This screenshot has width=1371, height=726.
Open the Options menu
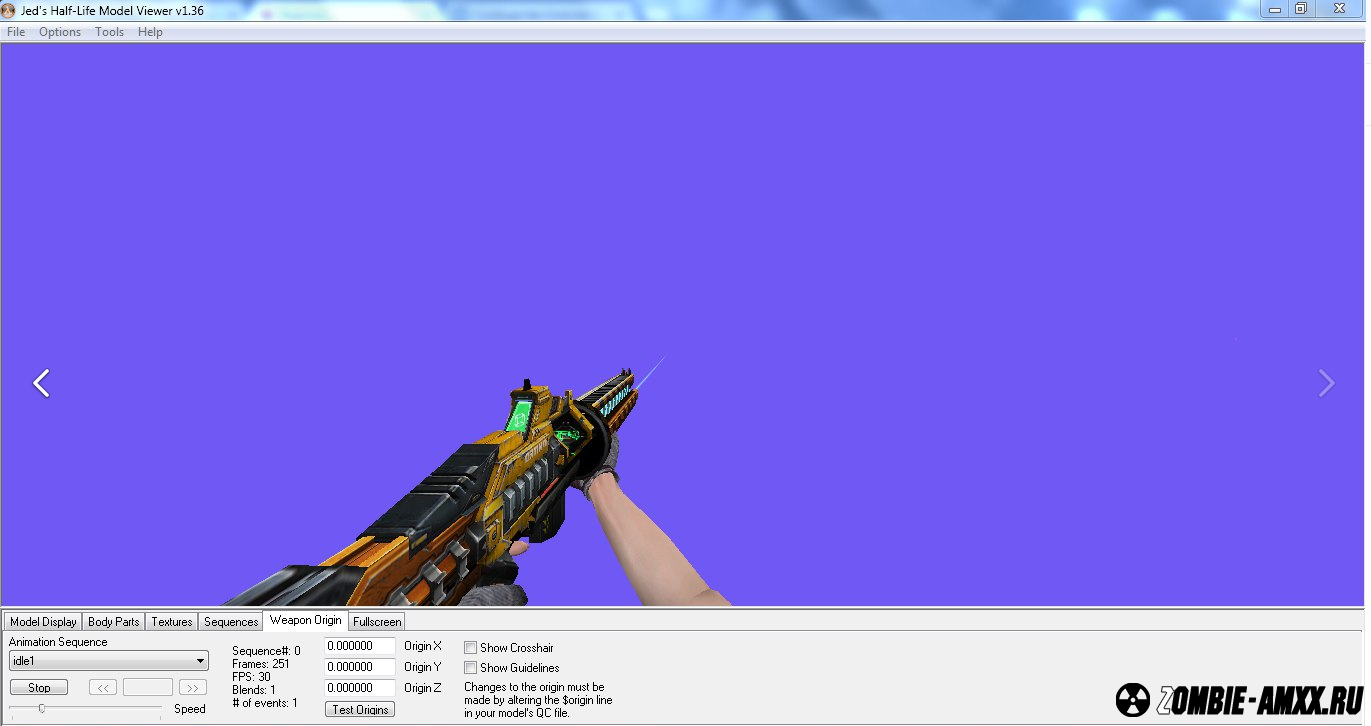[x=60, y=32]
